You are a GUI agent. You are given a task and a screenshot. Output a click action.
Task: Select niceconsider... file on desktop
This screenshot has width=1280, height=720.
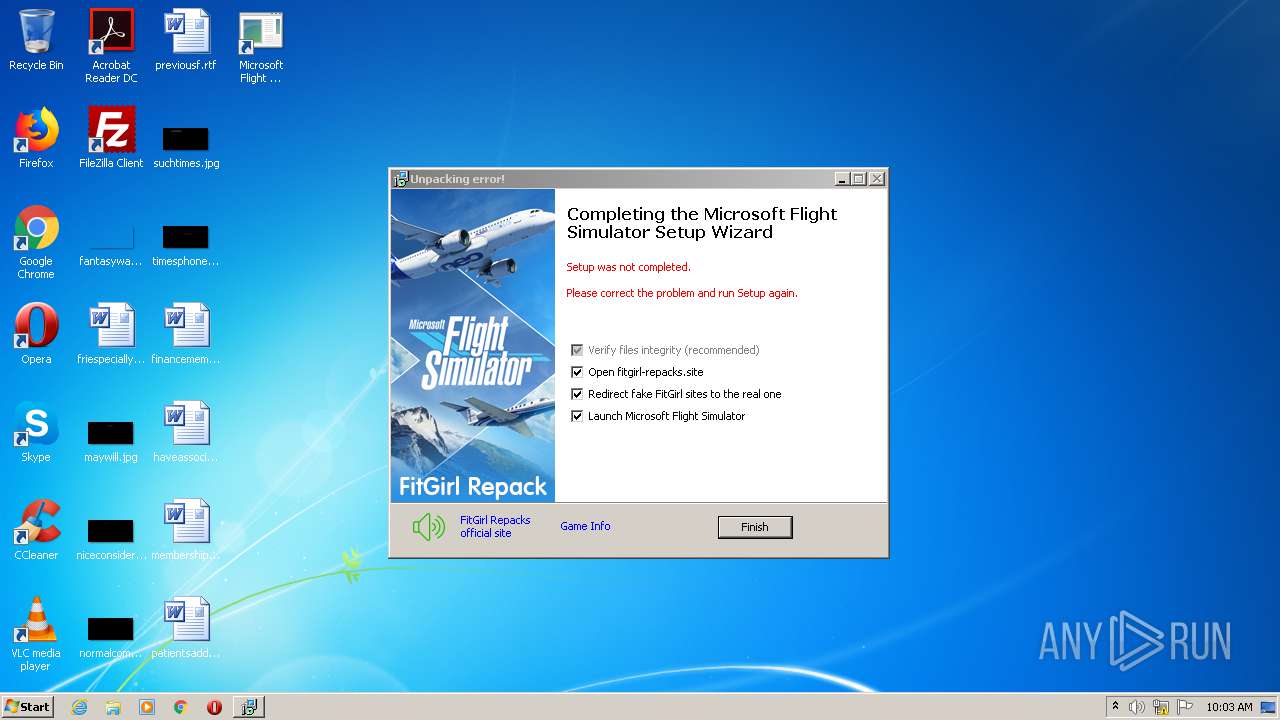tap(111, 539)
